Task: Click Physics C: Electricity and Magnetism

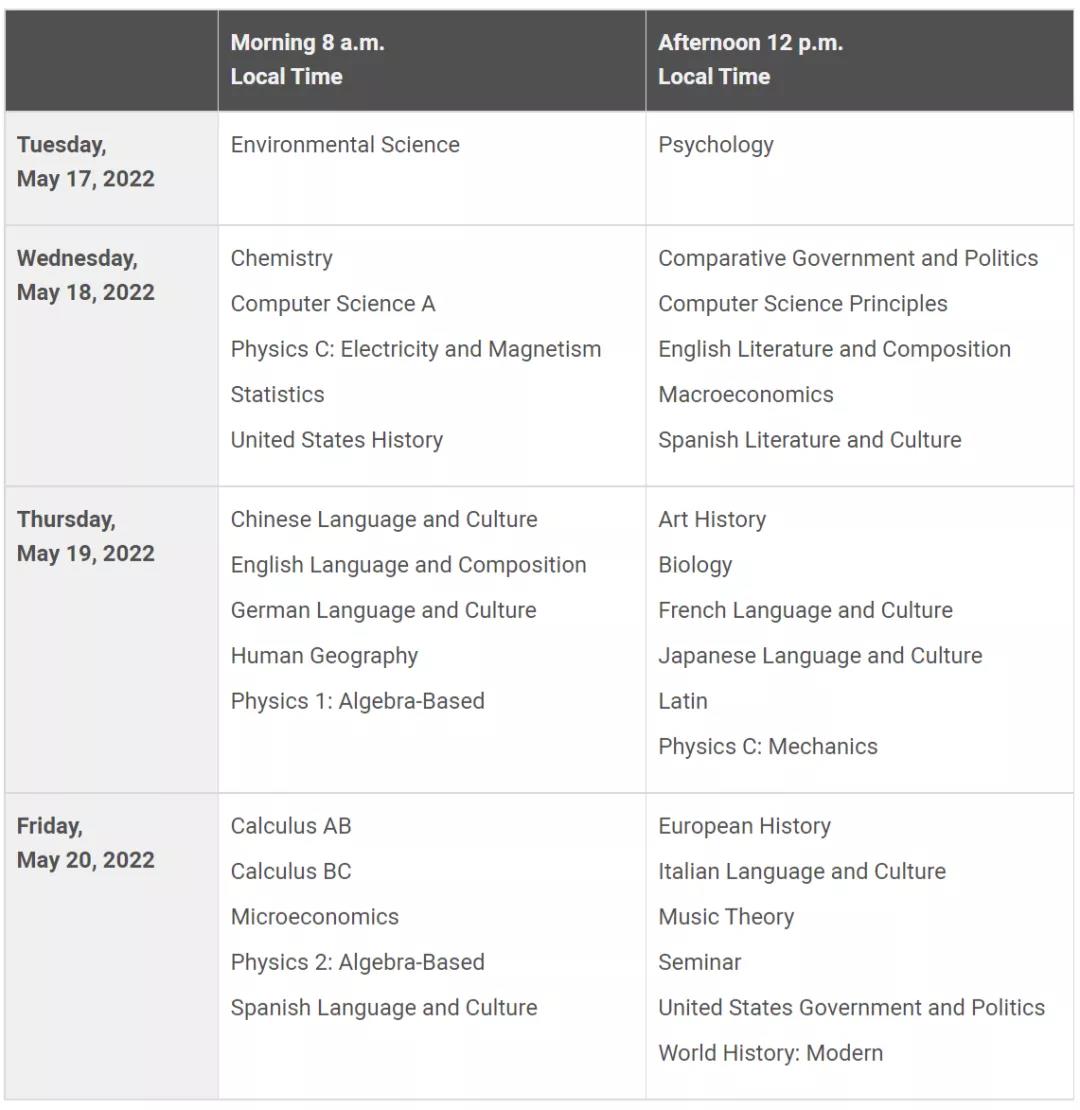Action: (415, 350)
